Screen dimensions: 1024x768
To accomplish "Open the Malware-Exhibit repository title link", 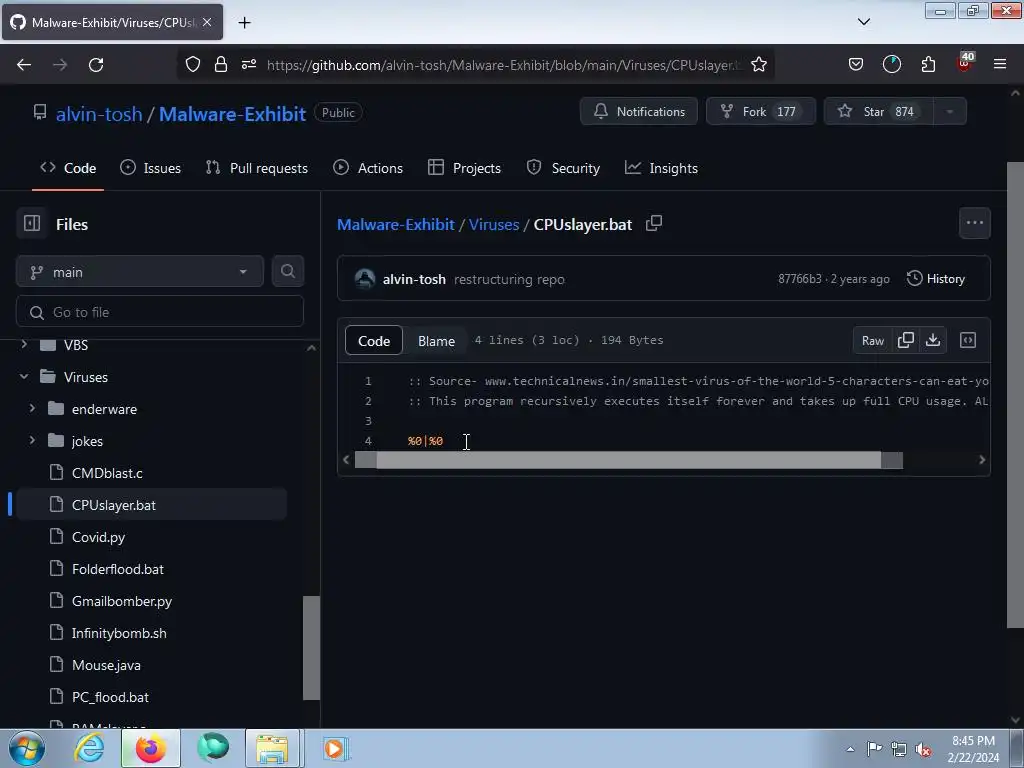I will 232,114.
